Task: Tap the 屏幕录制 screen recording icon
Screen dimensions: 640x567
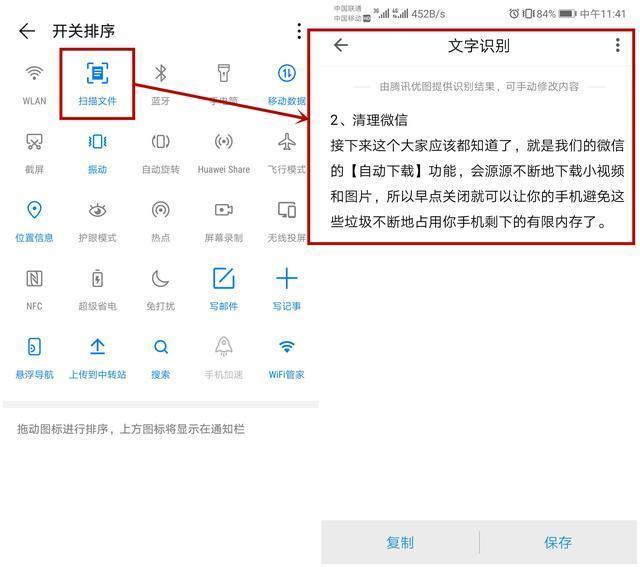Action: (224, 210)
